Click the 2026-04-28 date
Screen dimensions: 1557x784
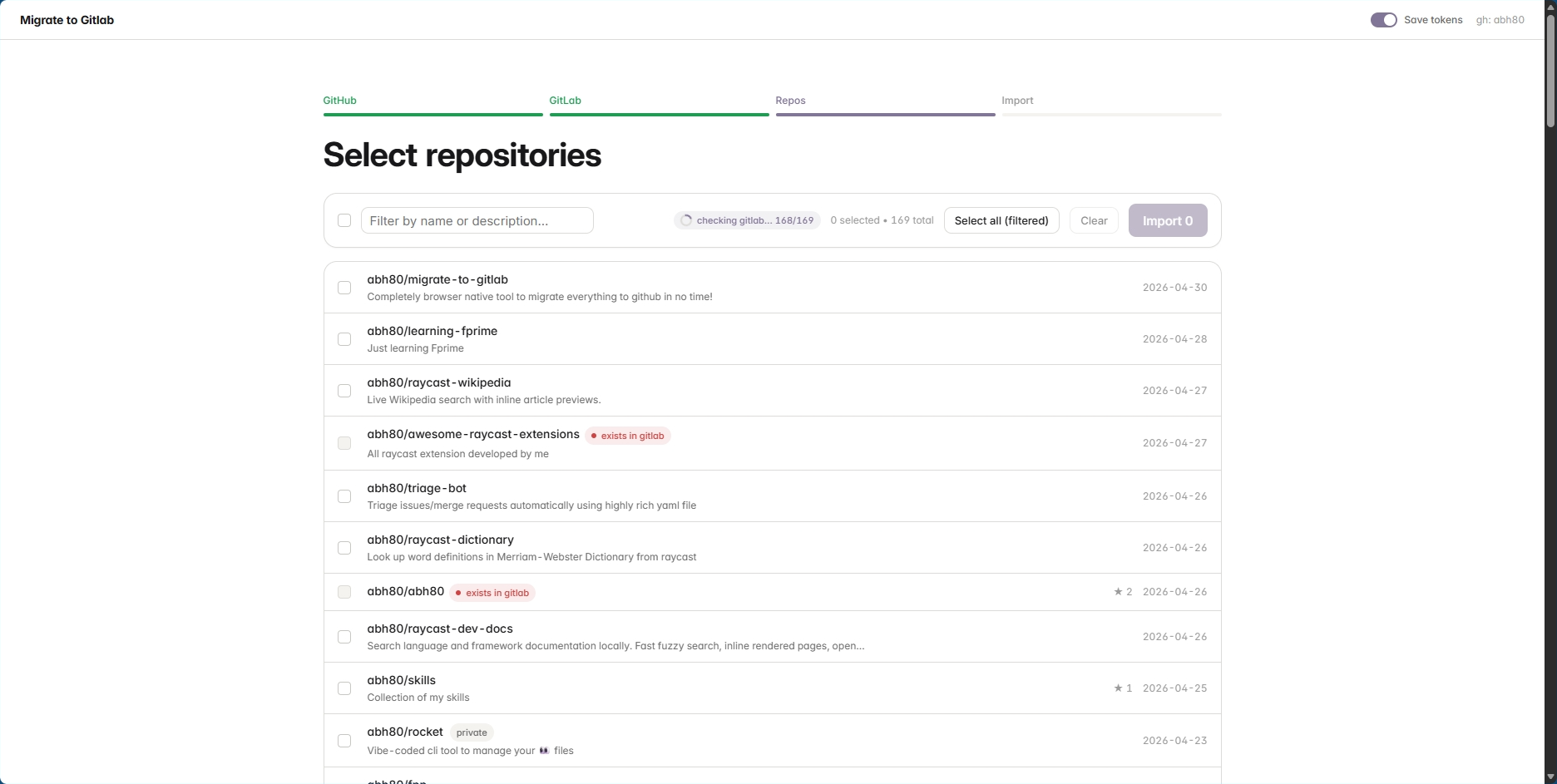pos(1174,339)
